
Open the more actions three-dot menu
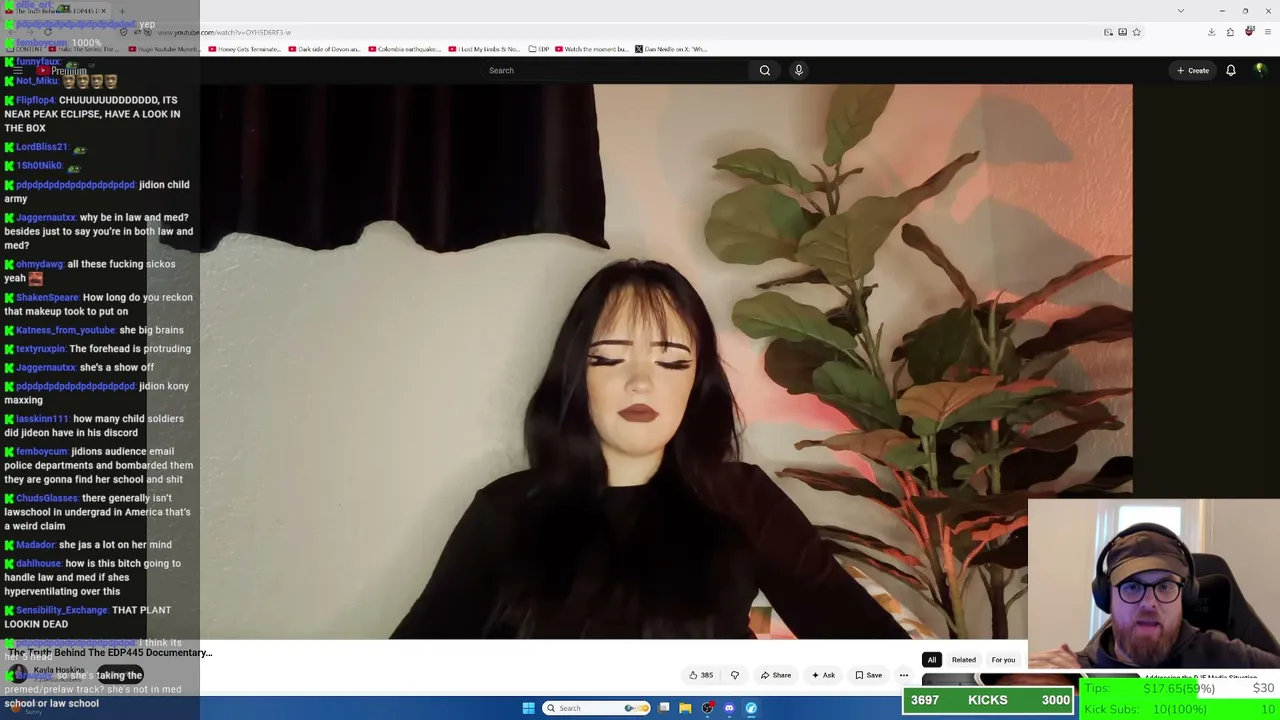[x=904, y=675]
